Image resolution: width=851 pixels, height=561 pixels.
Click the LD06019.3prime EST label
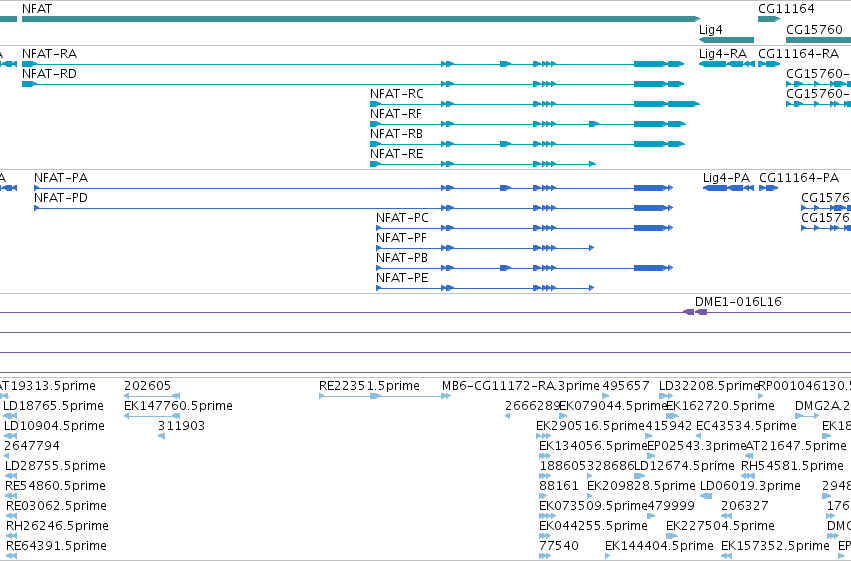tap(750, 487)
